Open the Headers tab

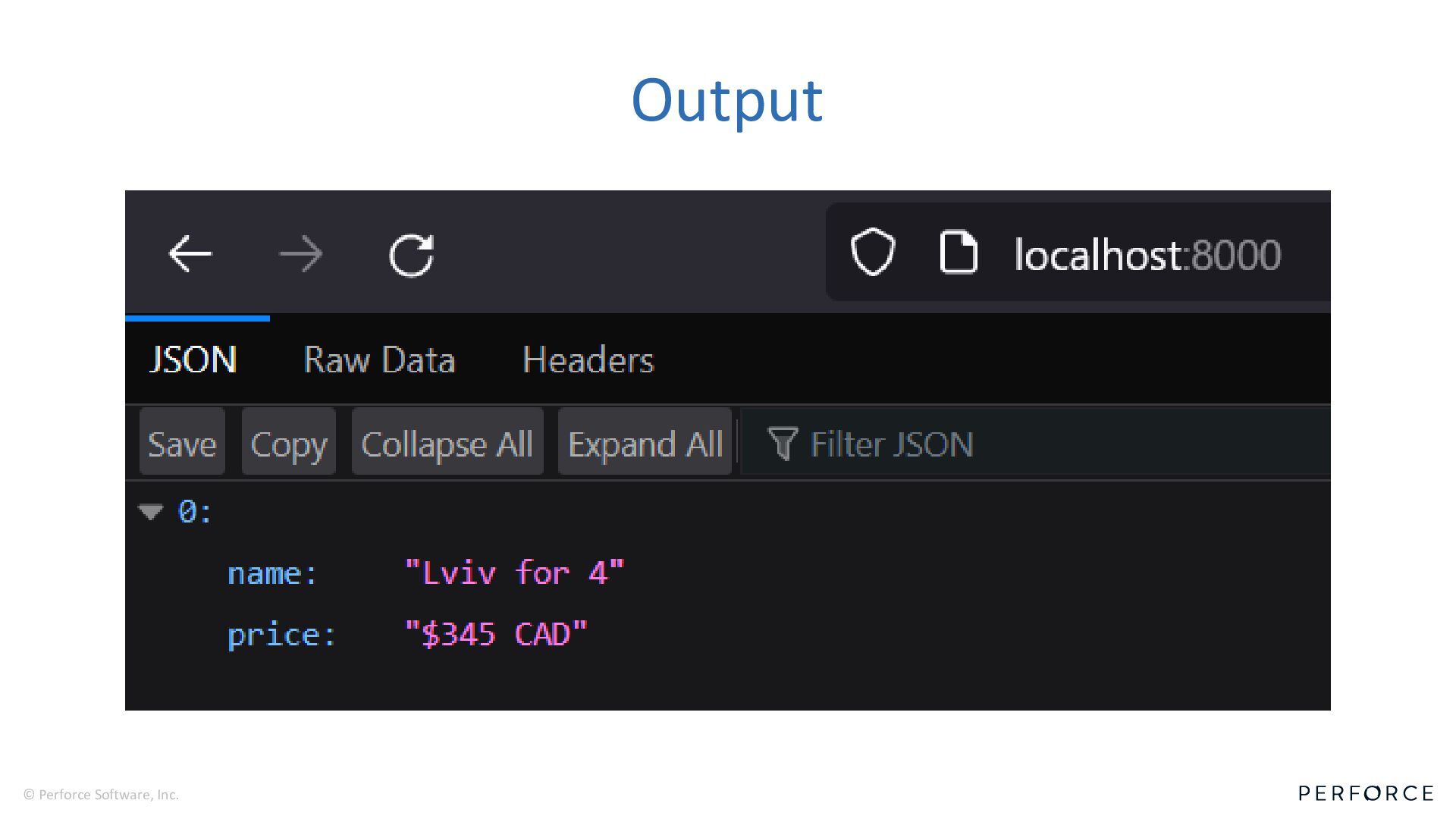[x=588, y=359]
